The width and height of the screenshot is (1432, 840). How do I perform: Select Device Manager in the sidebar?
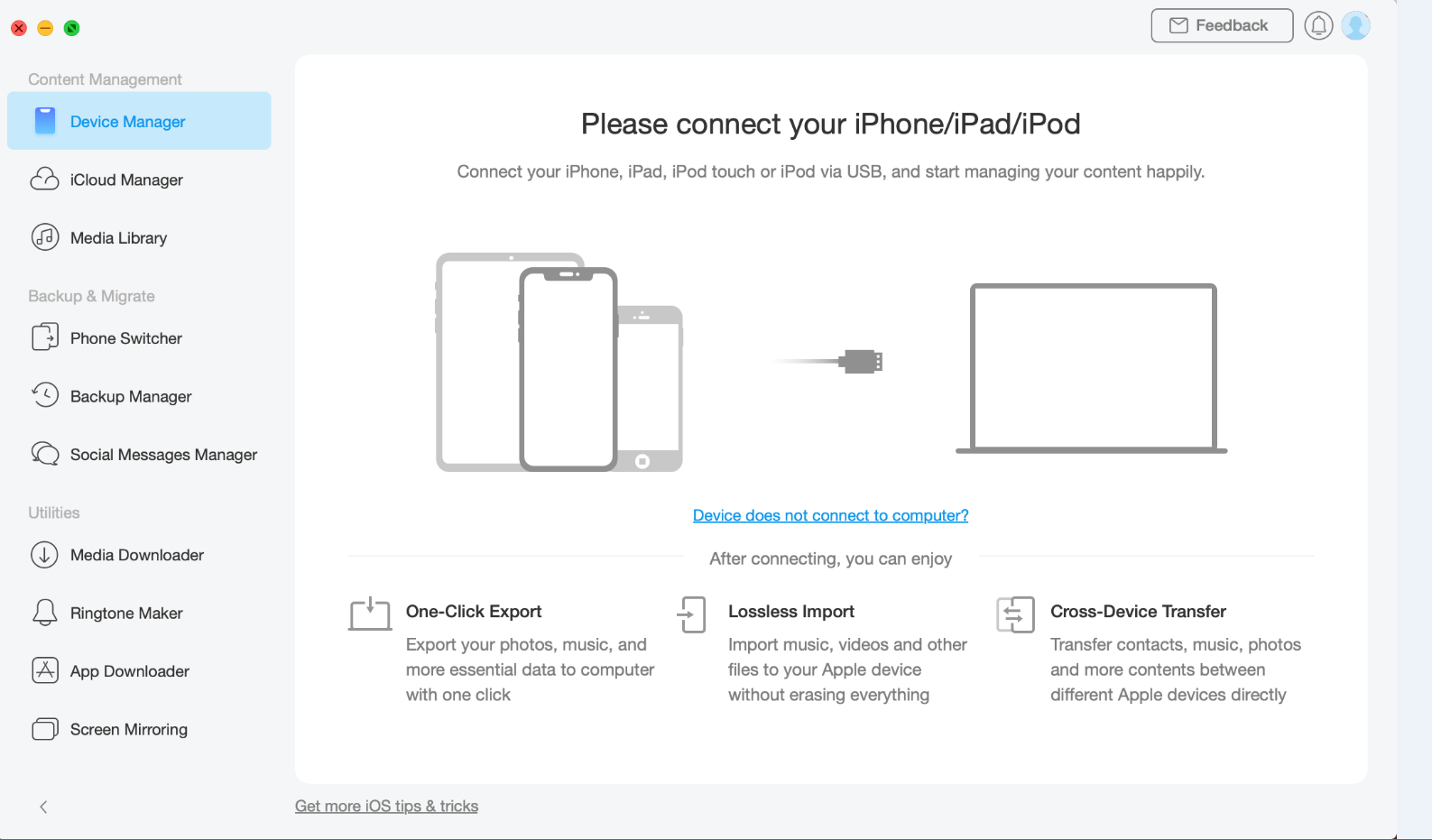(127, 120)
